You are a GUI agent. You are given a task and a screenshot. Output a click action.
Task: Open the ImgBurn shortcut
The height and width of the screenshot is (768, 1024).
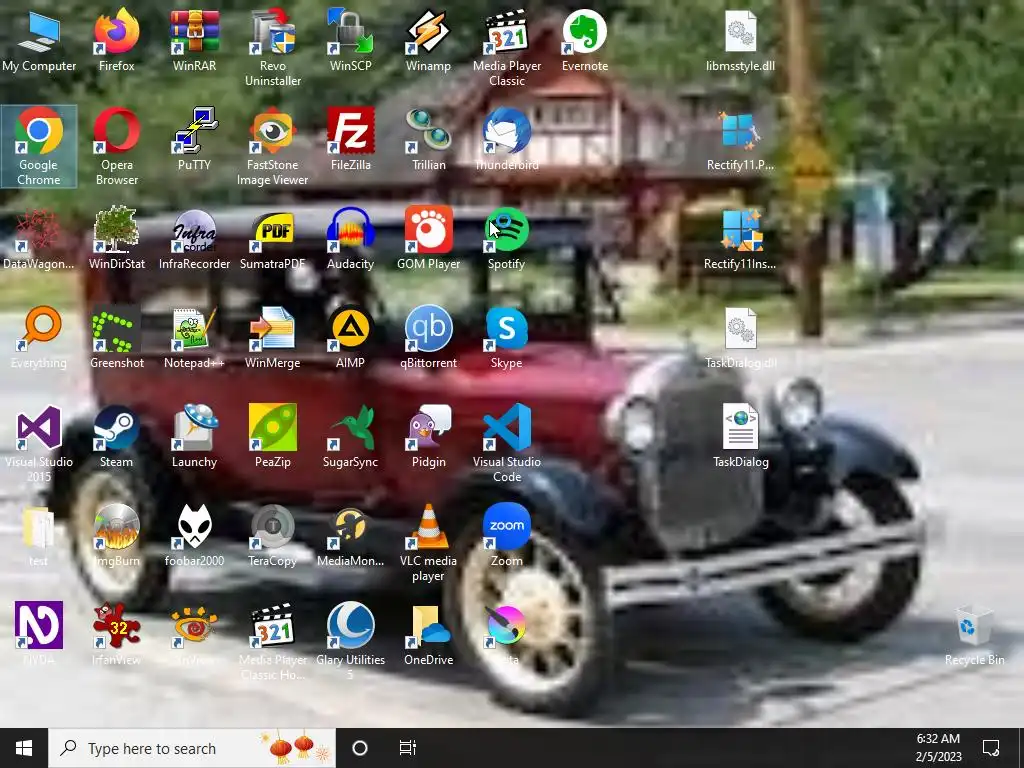tap(116, 528)
